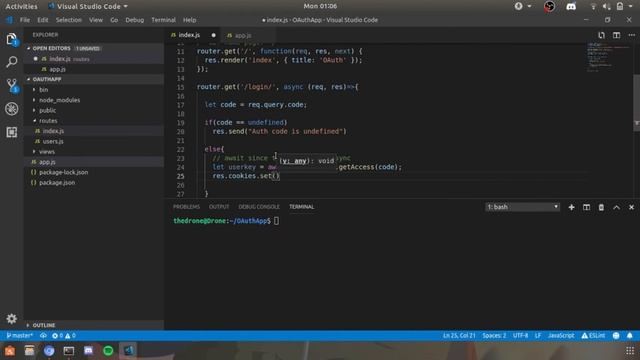Switch to the Problems panel tab
The height and width of the screenshot is (360, 640).
click(x=186, y=207)
